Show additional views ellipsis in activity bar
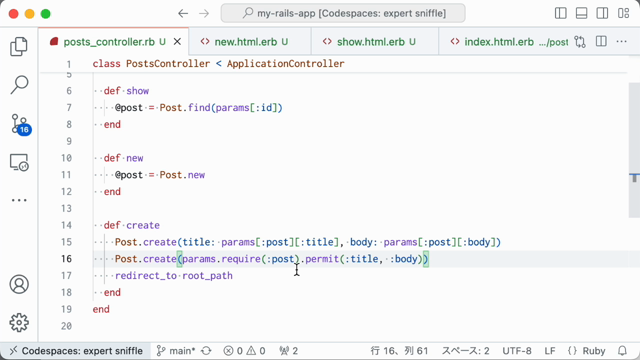Image resolution: width=640 pixels, height=360 pixels. point(19,200)
